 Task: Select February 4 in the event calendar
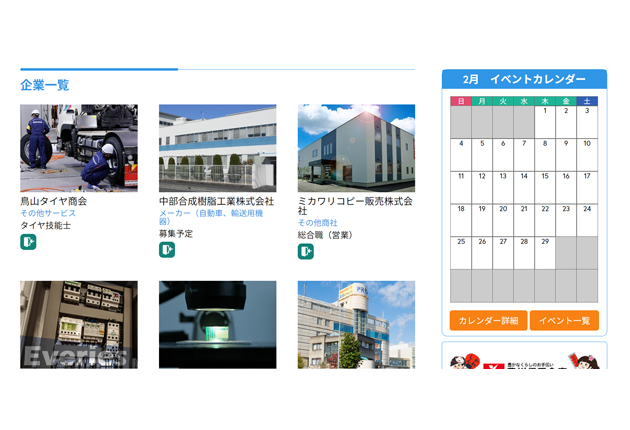coord(461,155)
